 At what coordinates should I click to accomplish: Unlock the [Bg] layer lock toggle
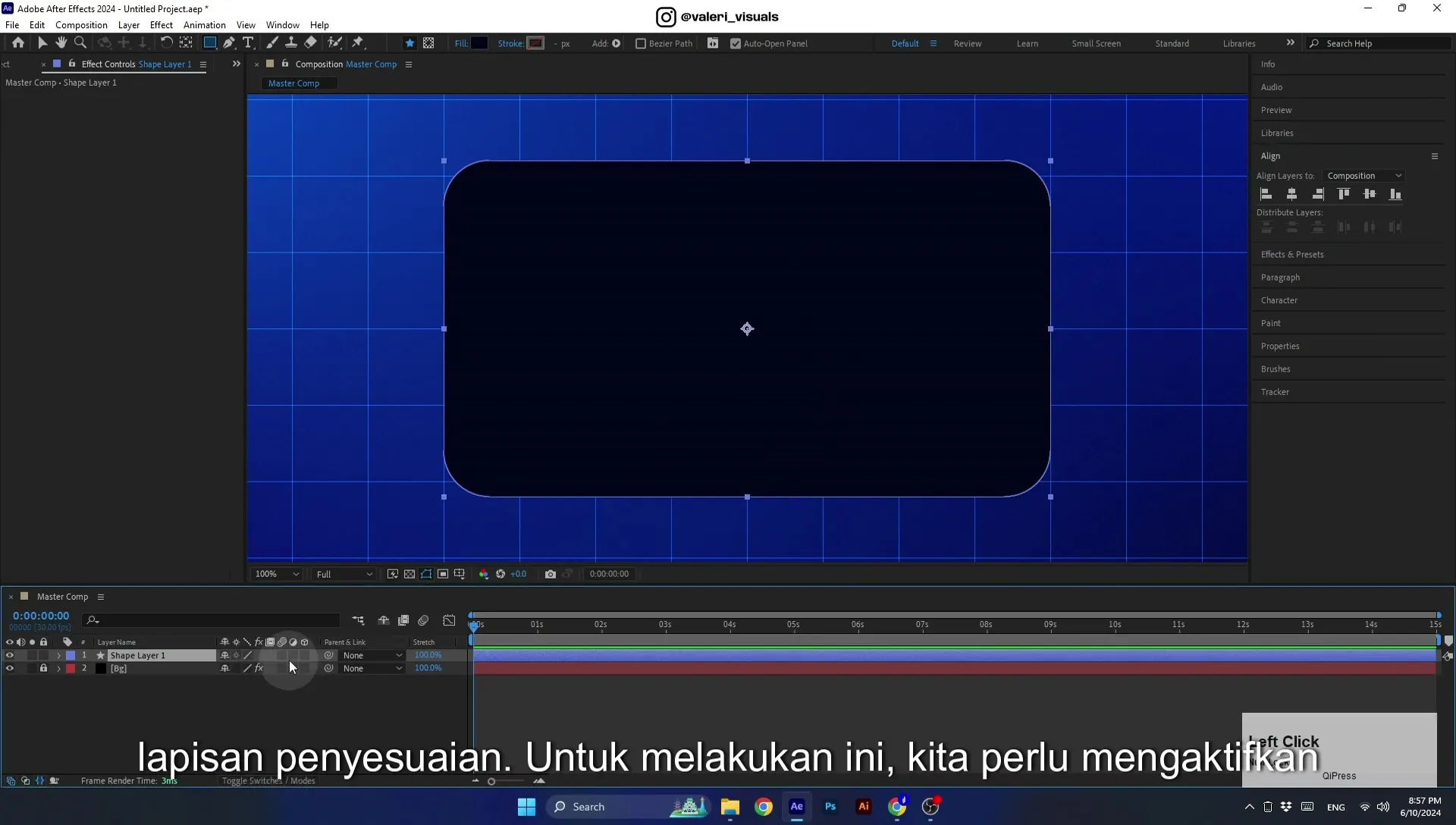click(x=43, y=668)
